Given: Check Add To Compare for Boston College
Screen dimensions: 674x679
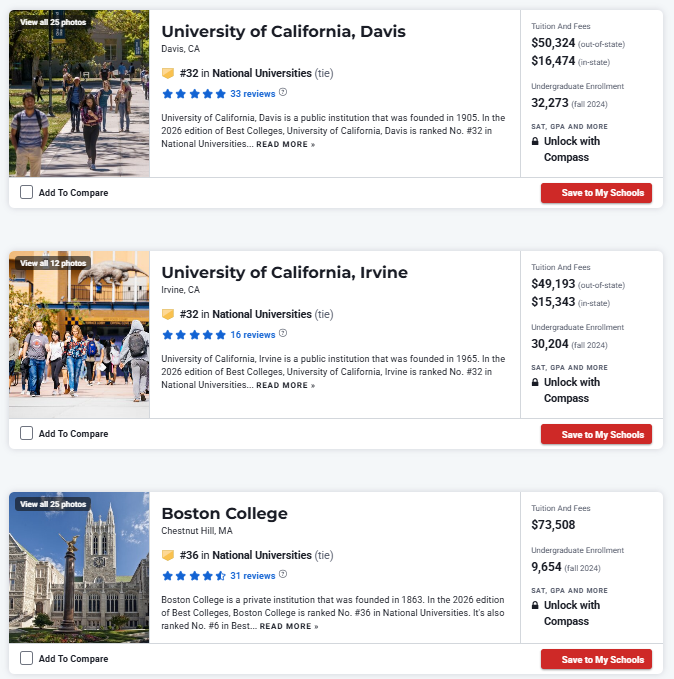Looking at the screenshot, I should 26,658.
